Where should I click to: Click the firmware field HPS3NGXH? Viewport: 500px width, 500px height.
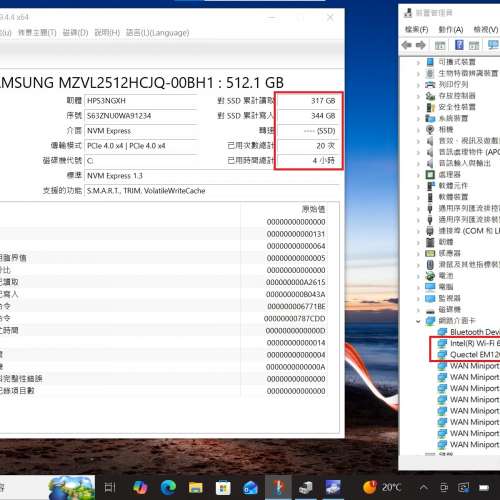(142, 101)
